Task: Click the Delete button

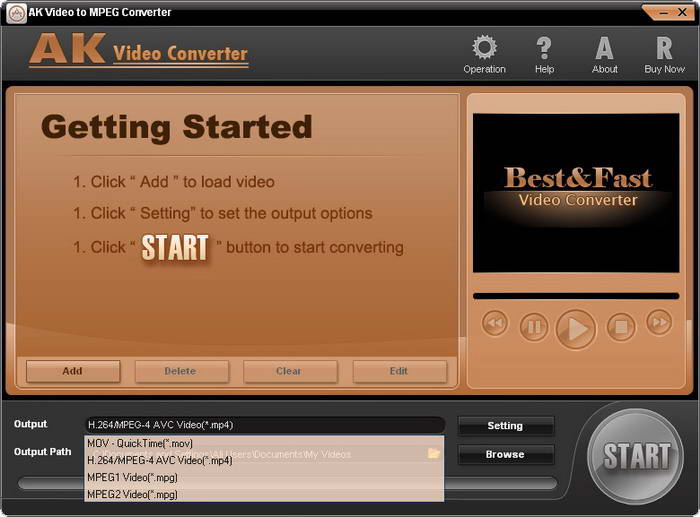Action: tap(182, 371)
